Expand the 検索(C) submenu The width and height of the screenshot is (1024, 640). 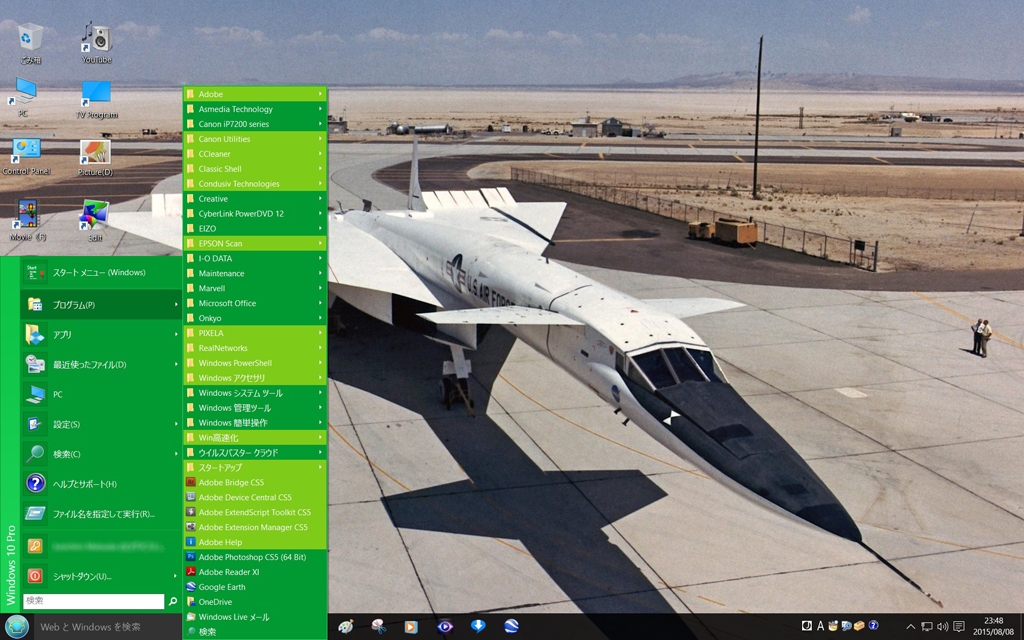click(101, 454)
